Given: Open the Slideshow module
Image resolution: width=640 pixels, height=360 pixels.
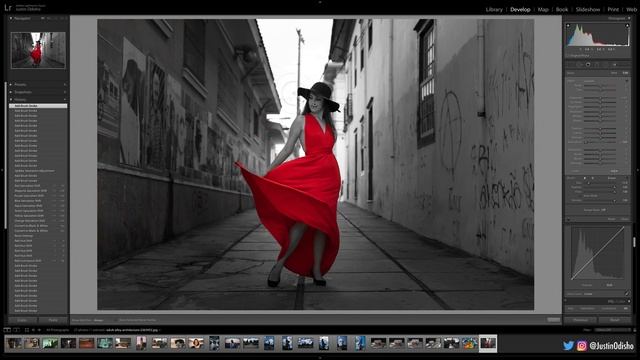Looking at the screenshot, I should click(x=588, y=9).
